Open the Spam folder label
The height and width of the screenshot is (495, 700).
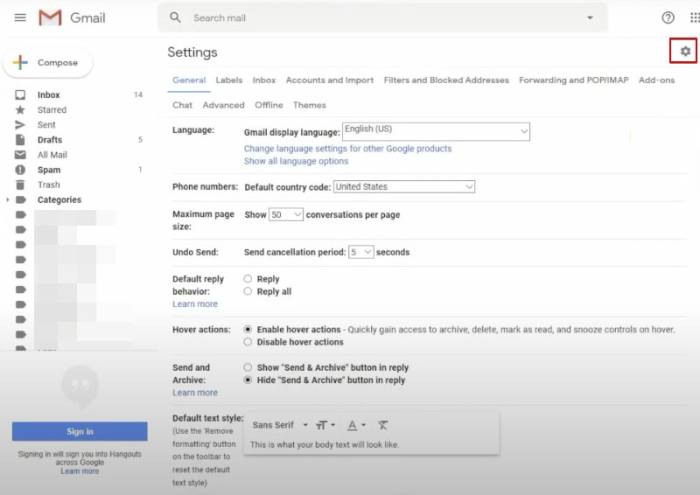coord(49,170)
